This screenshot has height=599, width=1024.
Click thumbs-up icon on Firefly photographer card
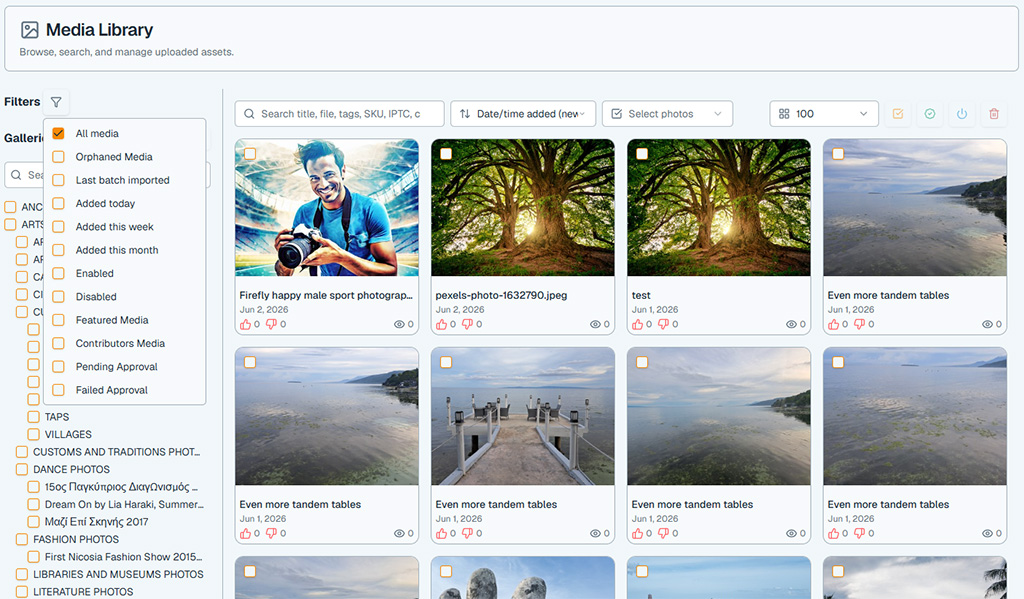(246, 324)
